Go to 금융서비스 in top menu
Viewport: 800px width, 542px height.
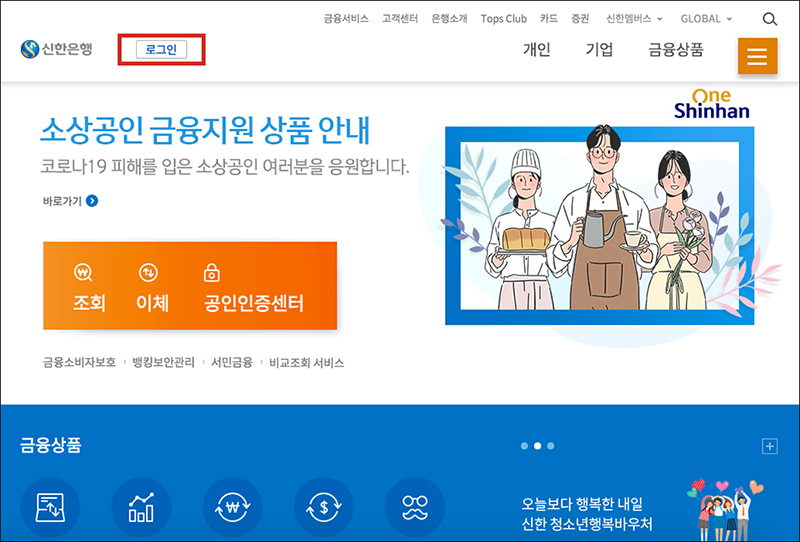click(x=346, y=19)
